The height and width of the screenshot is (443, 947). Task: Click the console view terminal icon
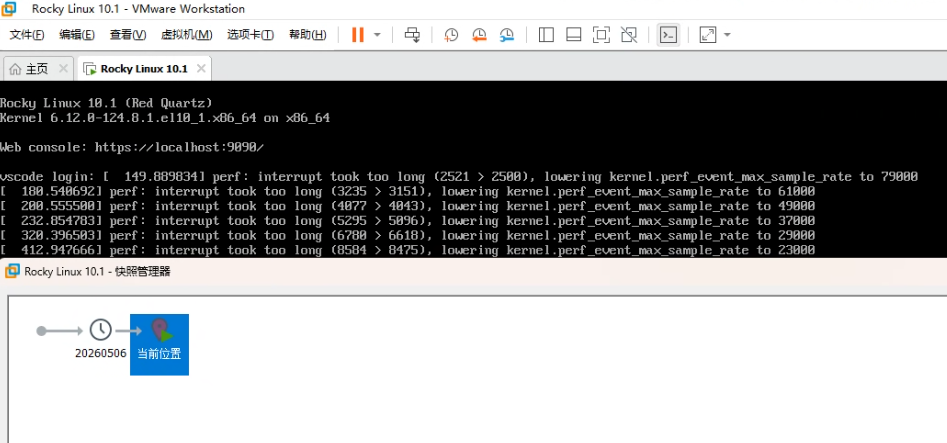coord(668,35)
